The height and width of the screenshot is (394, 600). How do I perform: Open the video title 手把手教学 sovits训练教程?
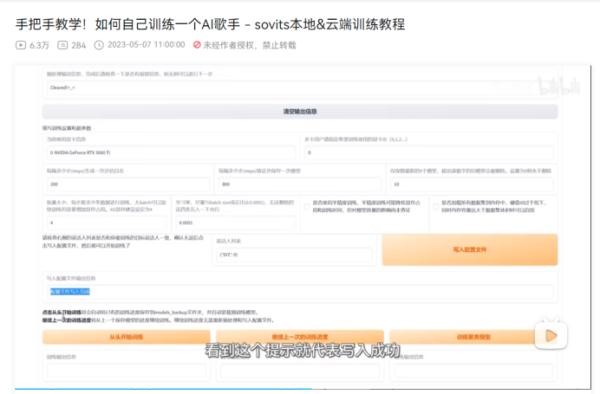point(210,24)
